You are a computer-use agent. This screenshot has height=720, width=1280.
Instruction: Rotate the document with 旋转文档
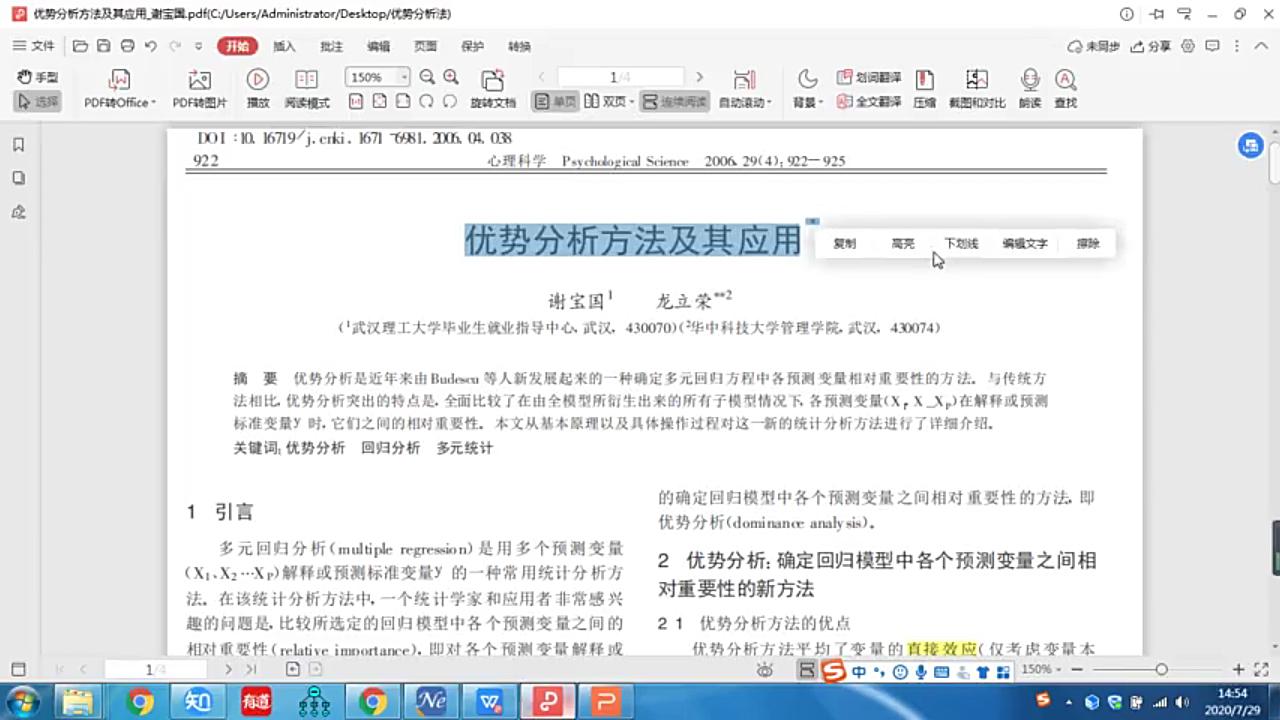coord(491,88)
